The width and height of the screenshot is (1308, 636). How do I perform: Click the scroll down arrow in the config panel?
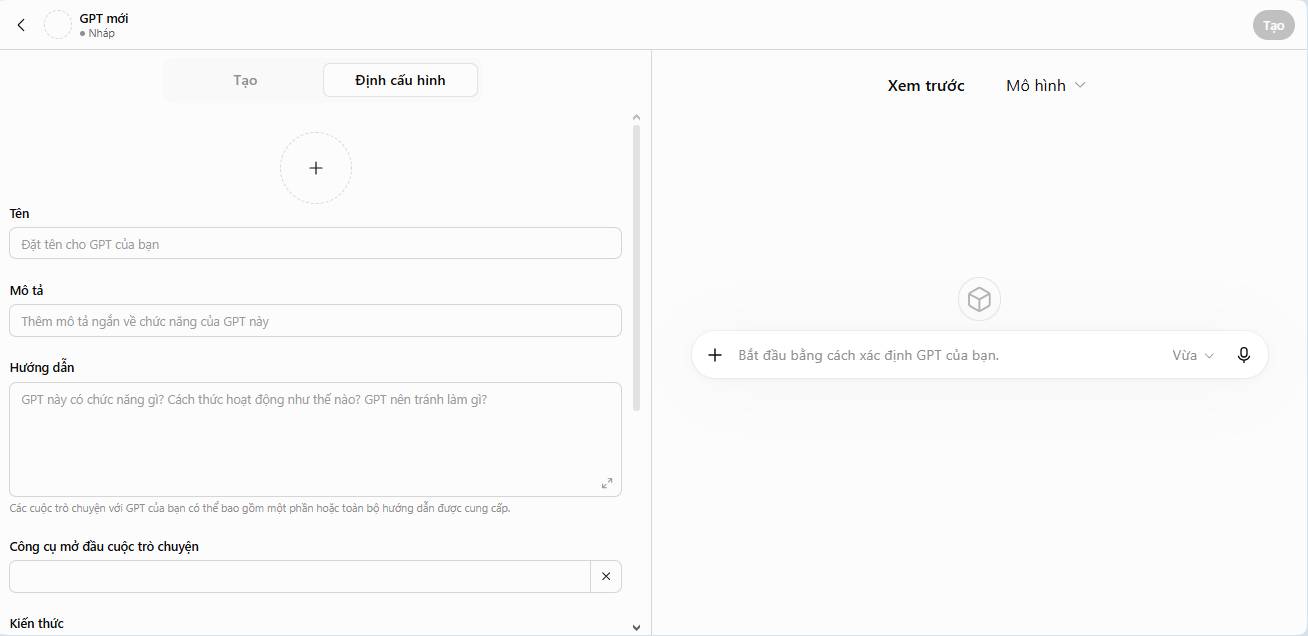(637, 627)
